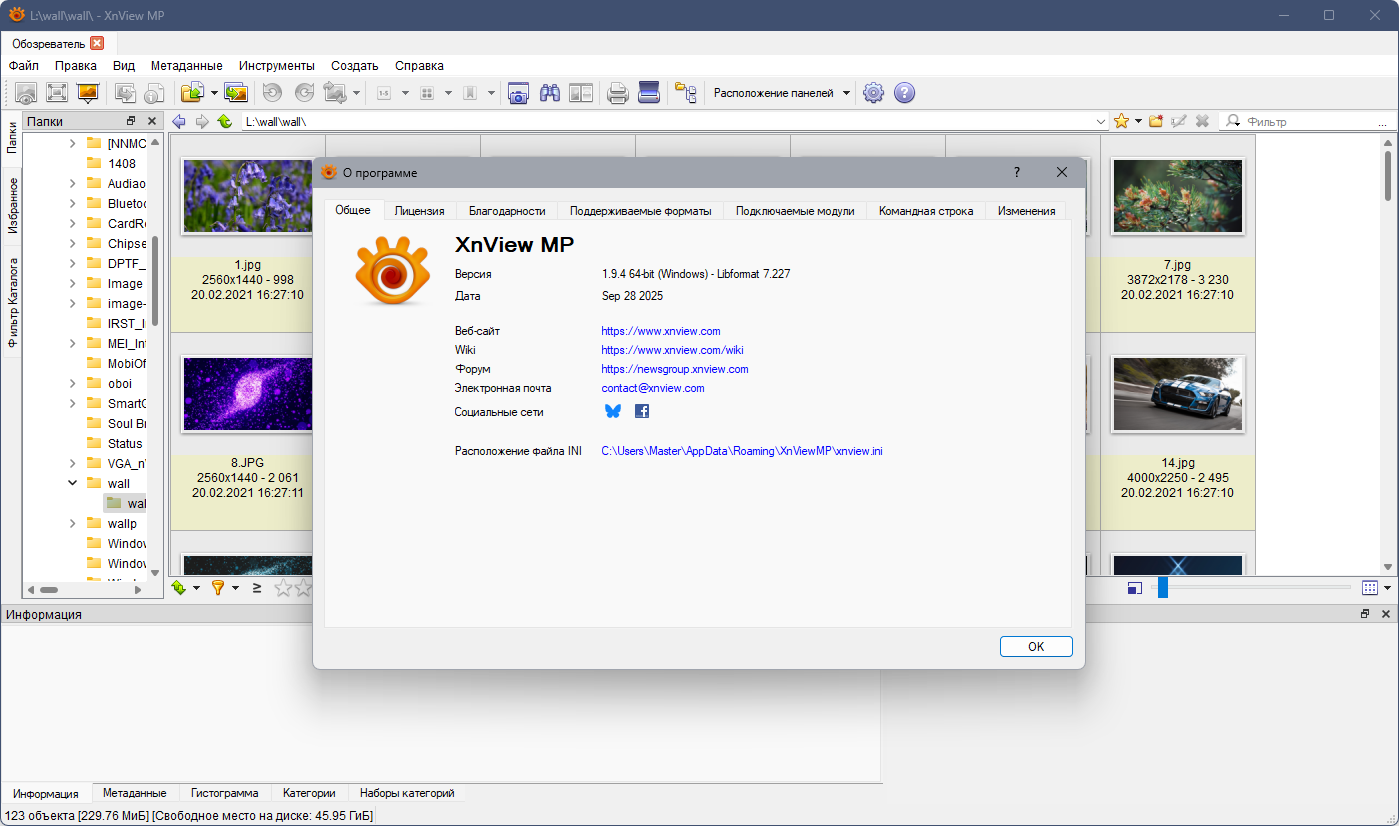Switch to the Поддерживаемые форматы tab
The image size is (1399, 826).
[641, 211]
